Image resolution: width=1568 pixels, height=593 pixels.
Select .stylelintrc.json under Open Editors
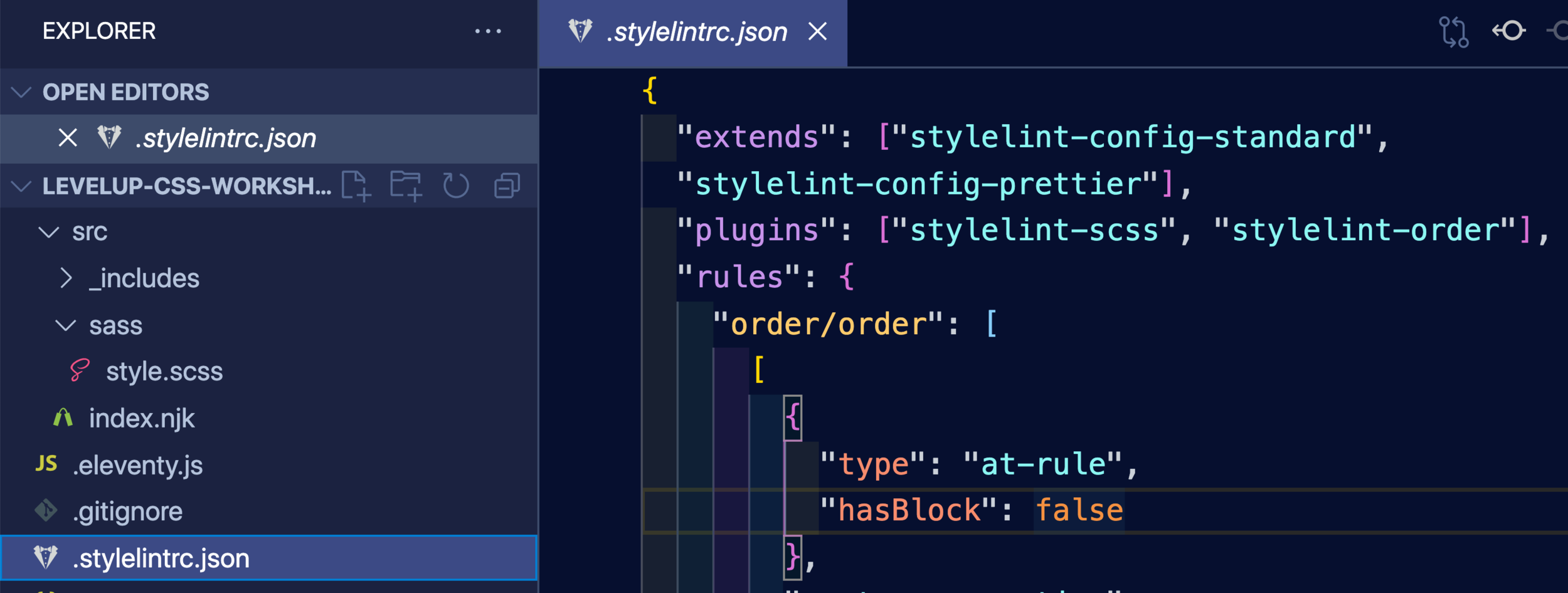click(226, 139)
